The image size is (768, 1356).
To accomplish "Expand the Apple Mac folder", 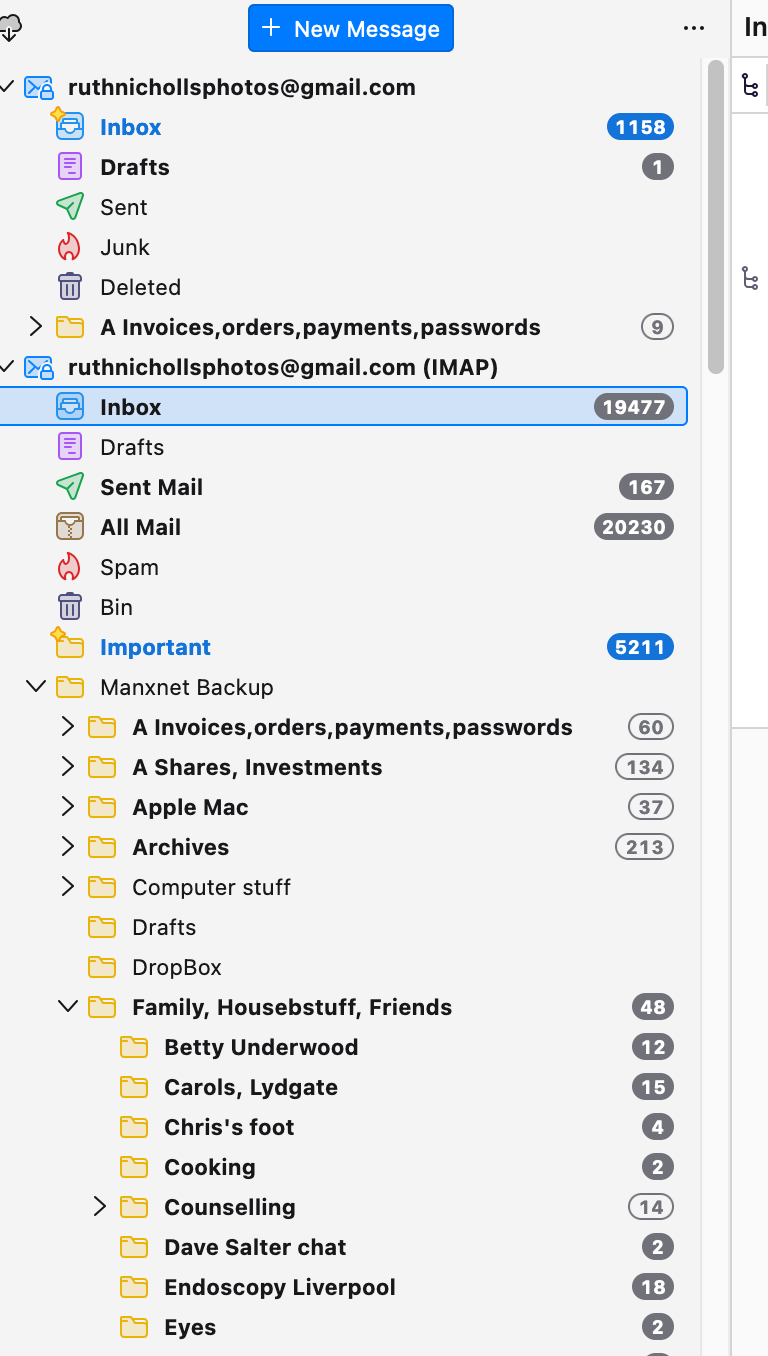I will point(68,807).
